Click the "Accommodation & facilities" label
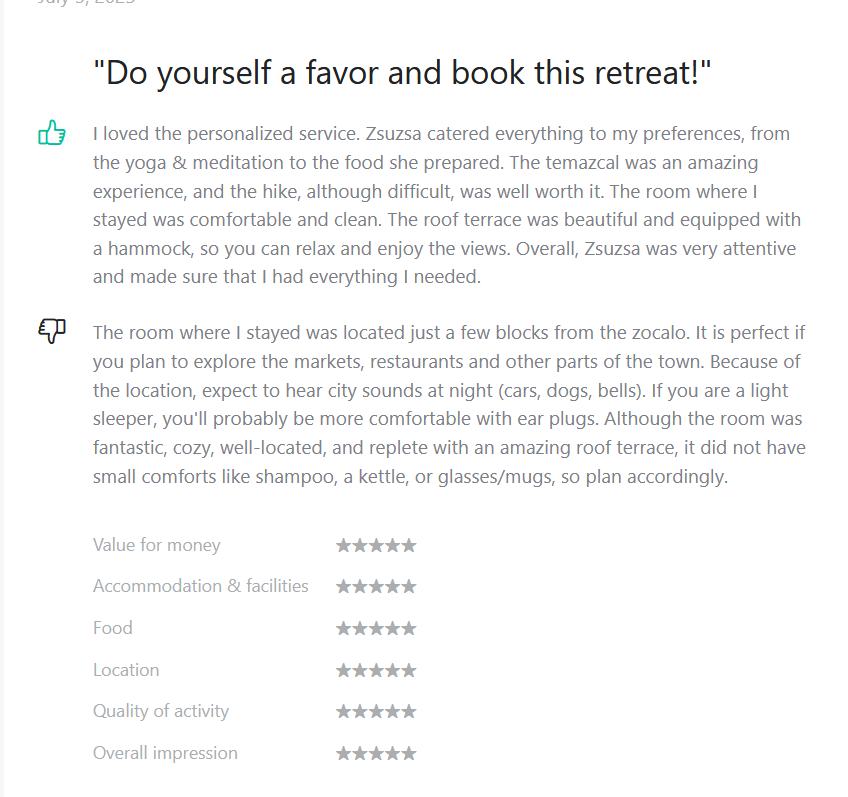Image resolution: width=848 pixels, height=797 pixels. (x=201, y=586)
